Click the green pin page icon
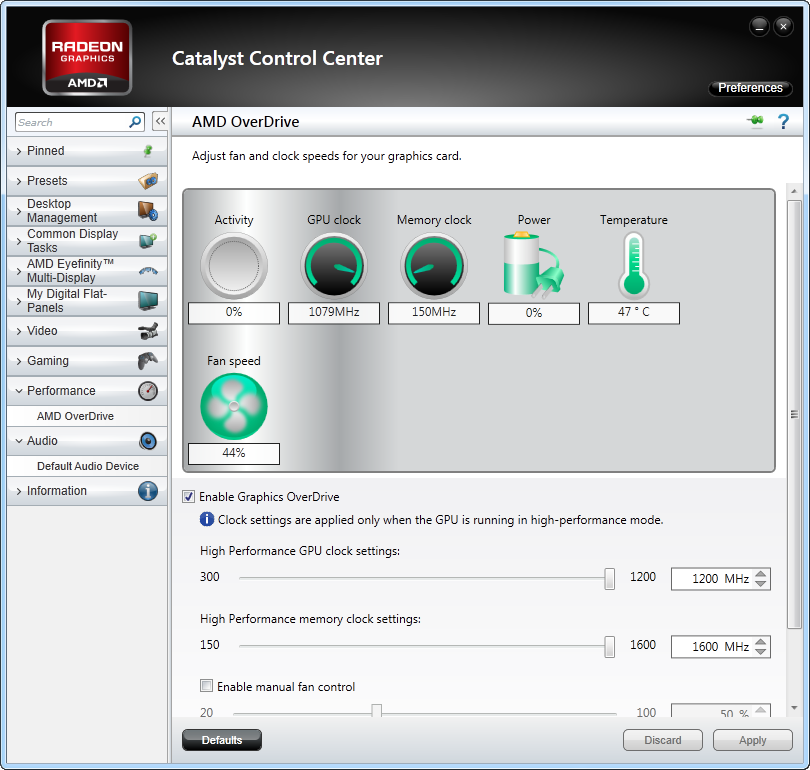 (755, 121)
